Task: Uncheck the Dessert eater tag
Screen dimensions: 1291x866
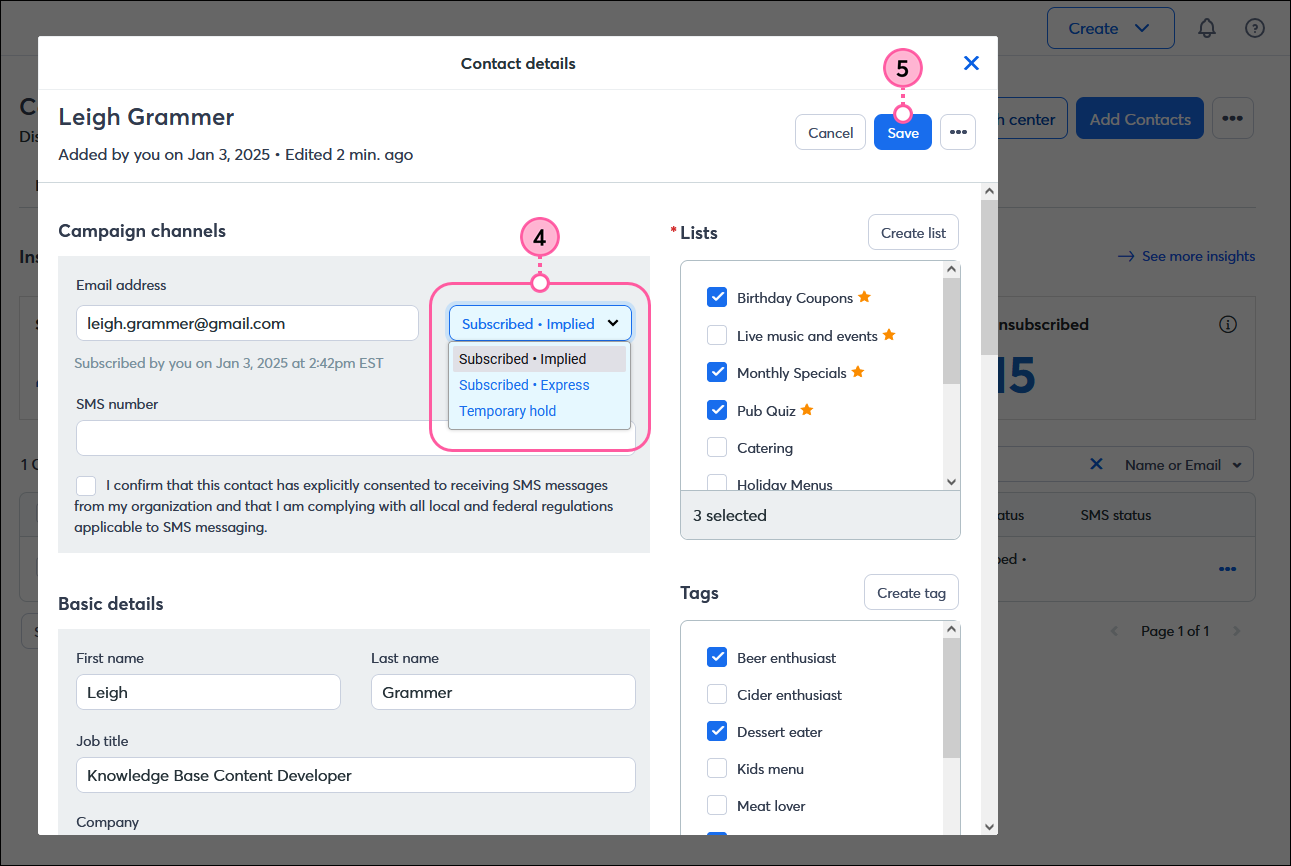Action: 717,731
